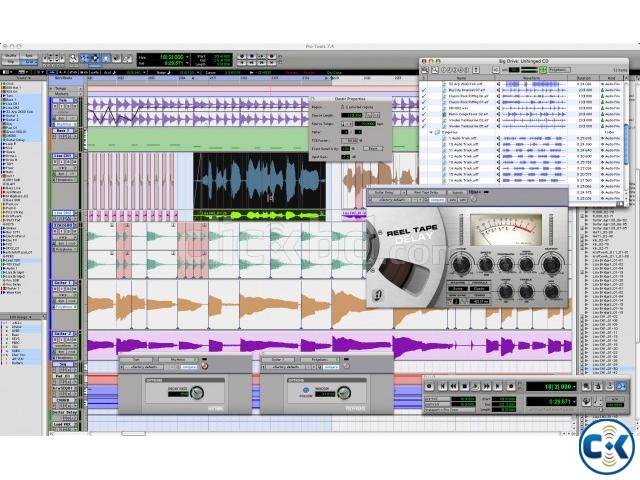Select the Zoomer tool in edit toolbar
This screenshot has height=480, width=640.
[74, 58]
